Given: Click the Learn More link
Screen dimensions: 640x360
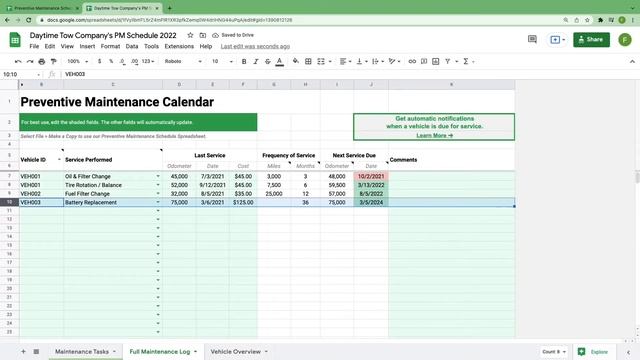Looking at the screenshot, I should click(x=434, y=136).
